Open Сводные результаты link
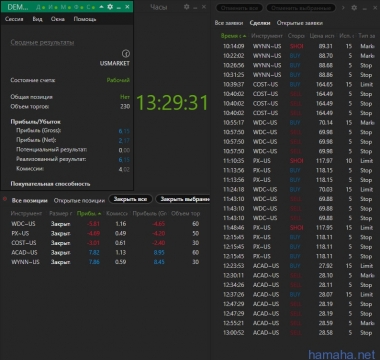Viewport: 380px width, 360px height. [x=42, y=42]
